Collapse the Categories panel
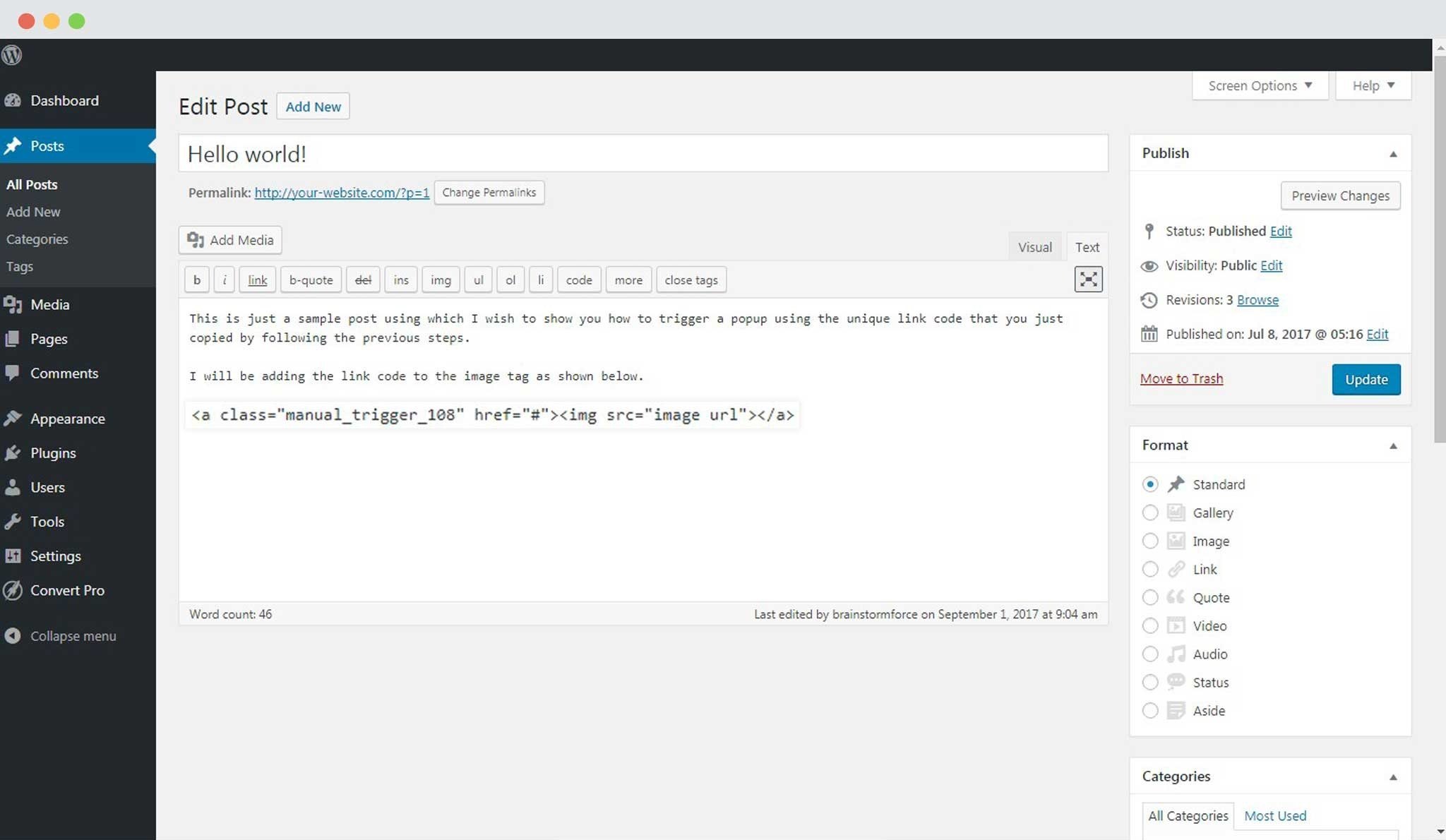This screenshot has height=840, width=1446. coord(1393,777)
